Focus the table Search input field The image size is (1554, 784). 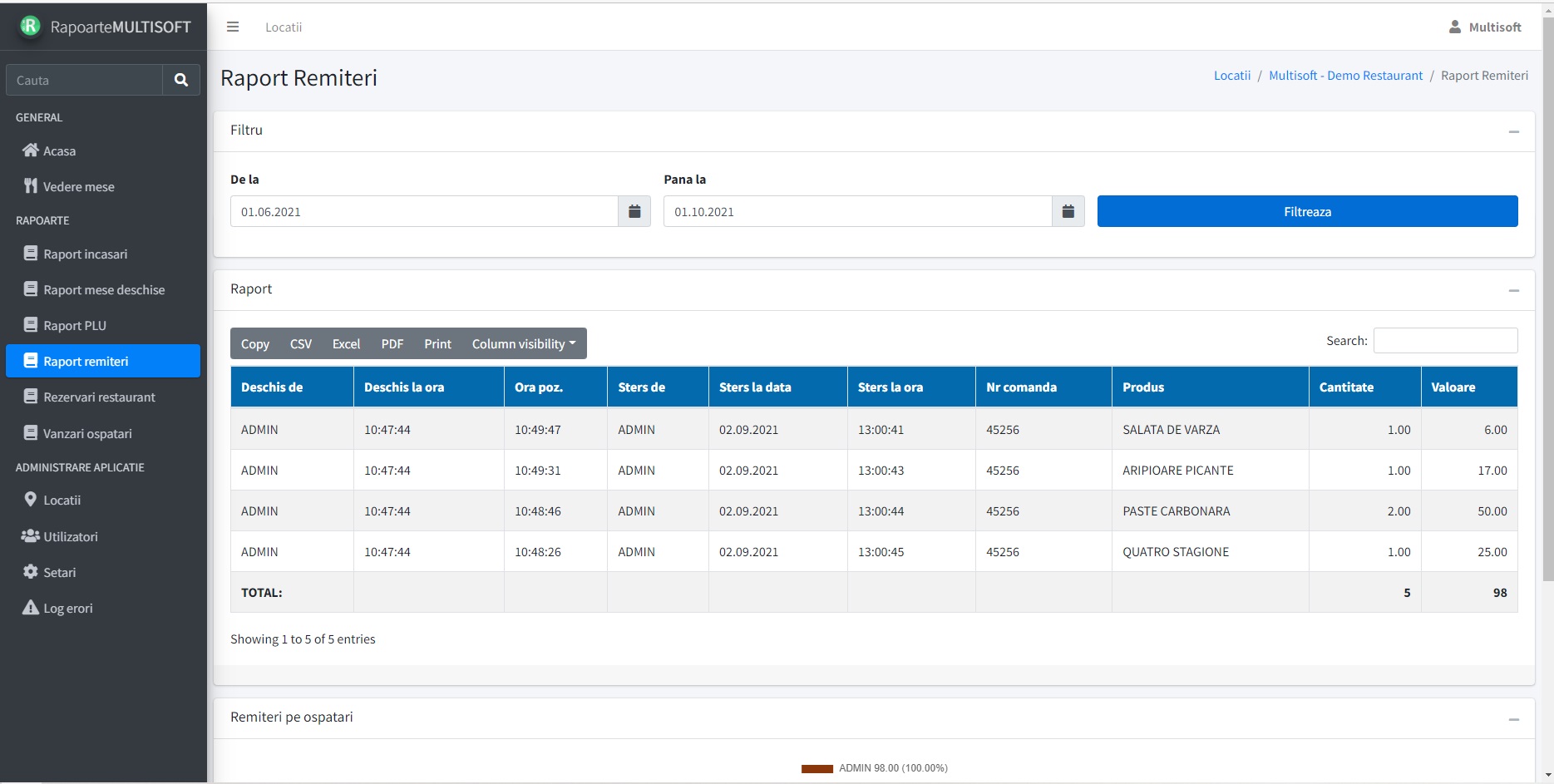[x=1444, y=340]
